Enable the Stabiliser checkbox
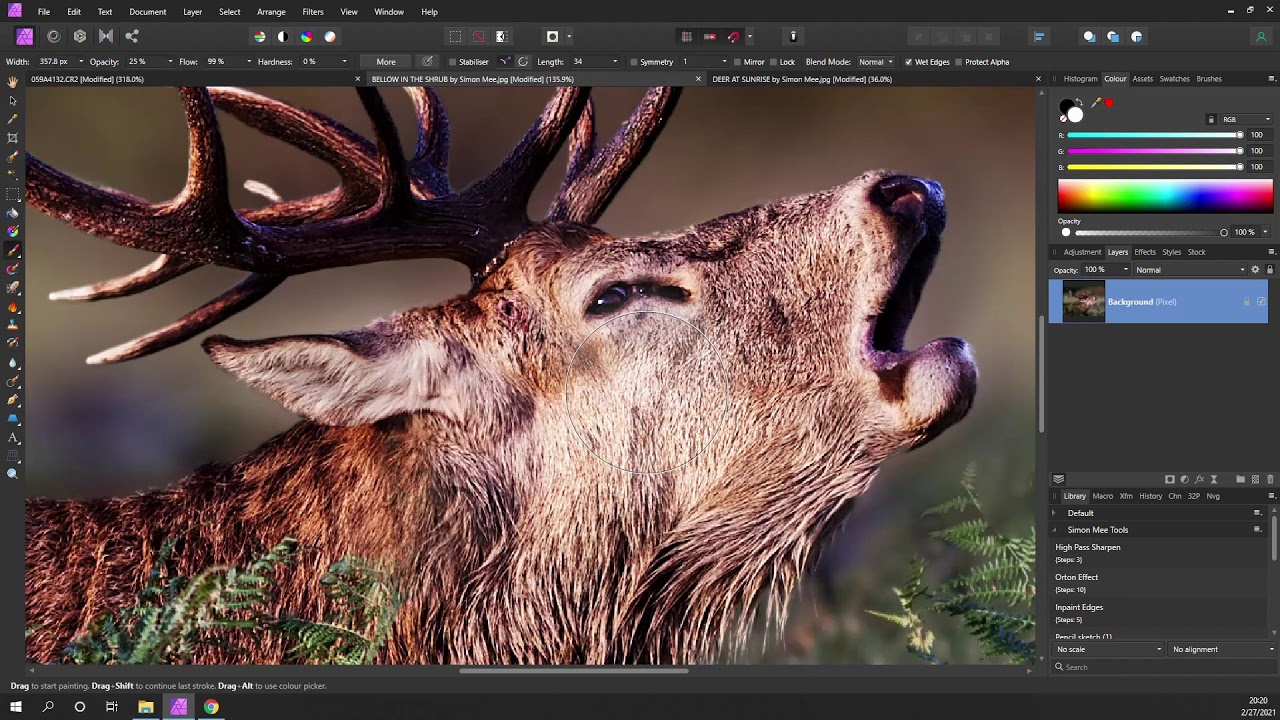Viewport: 1280px width, 720px height. point(452,62)
